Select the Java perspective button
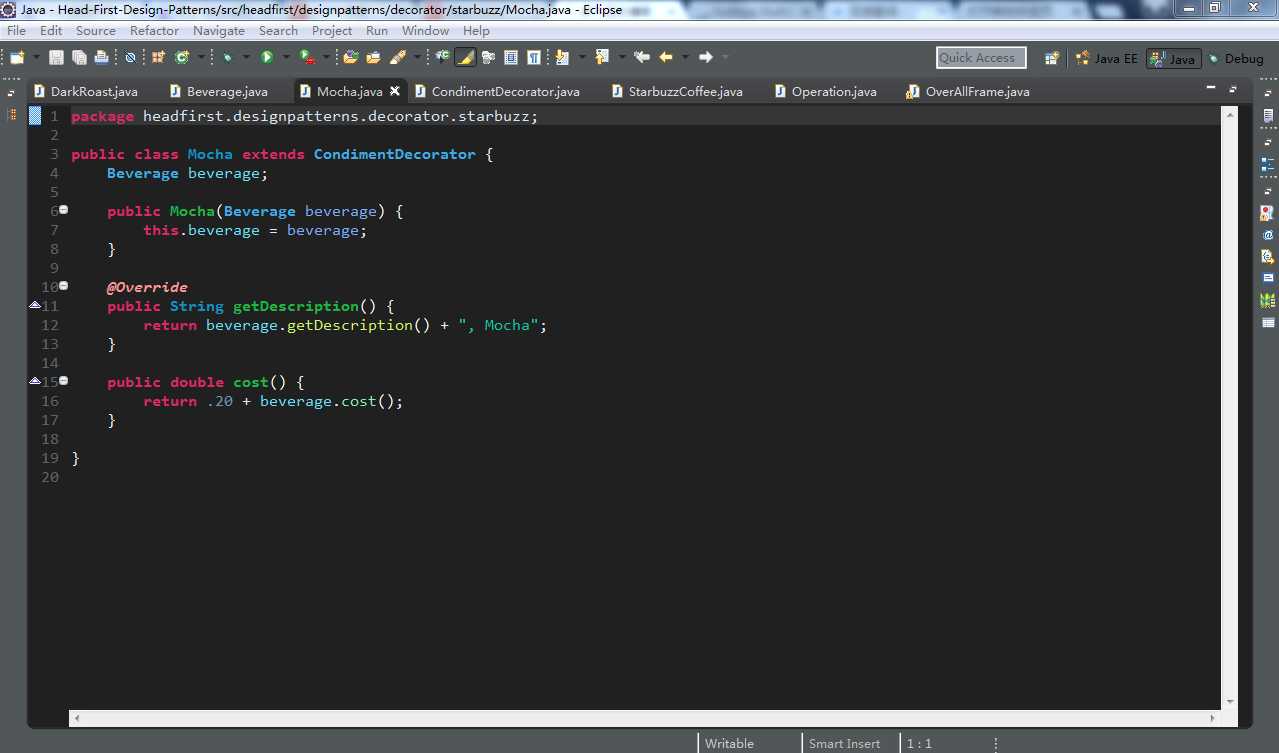The height and width of the screenshot is (753, 1279). (x=1173, y=58)
